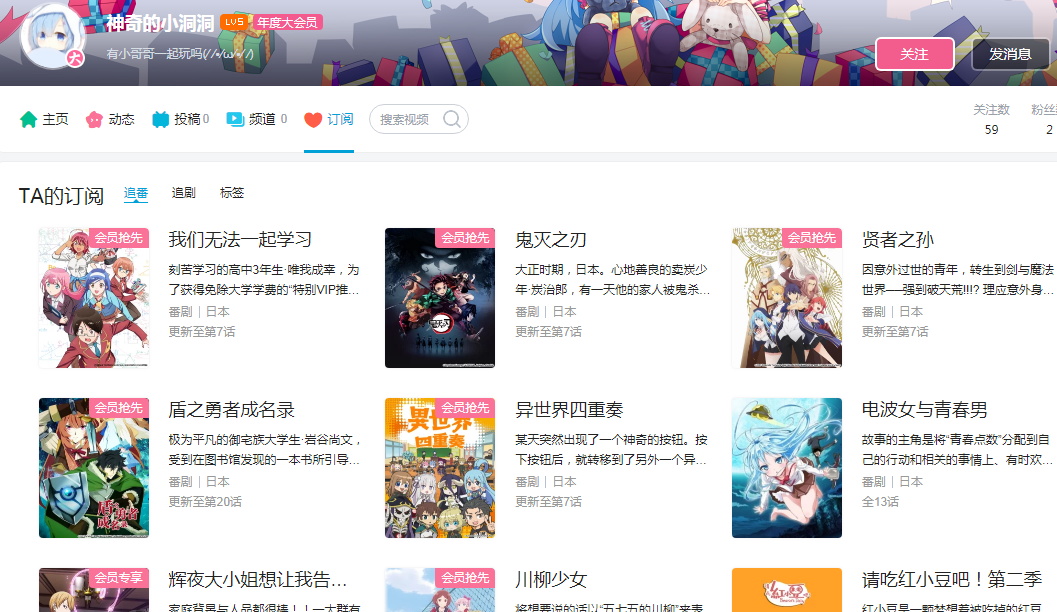Click the 盾之勇者成名录 cover thumbnail
1057x612 pixels.
coord(94,468)
